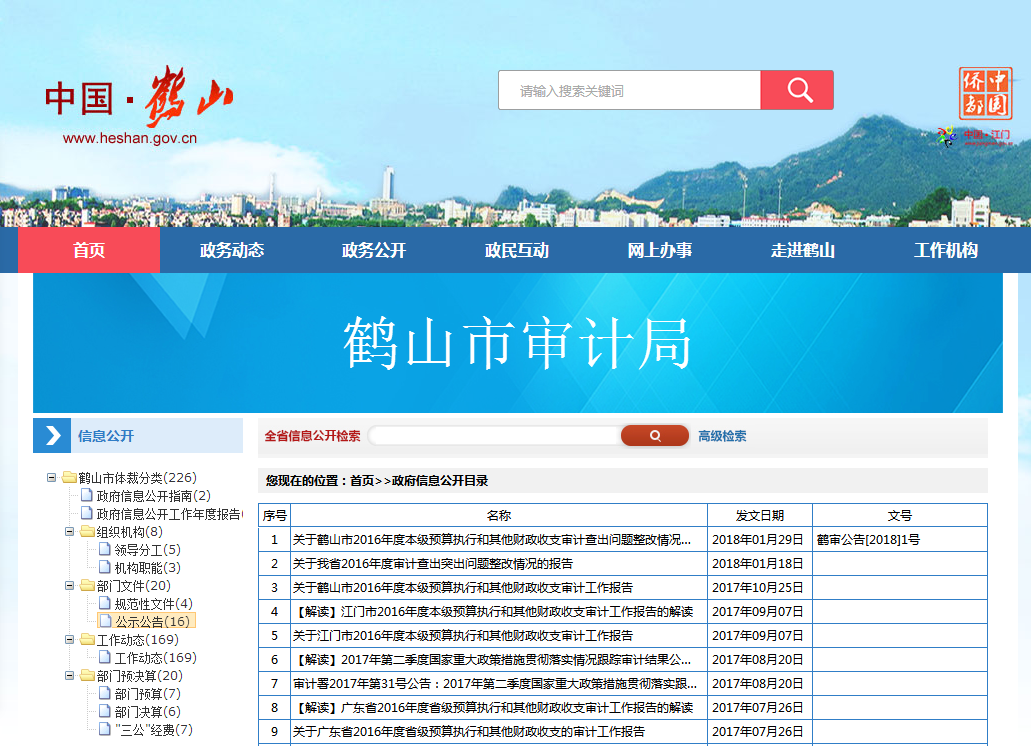Click the folder icon of 组织机构
The width and height of the screenshot is (1031, 746).
pyautogui.click(x=87, y=532)
